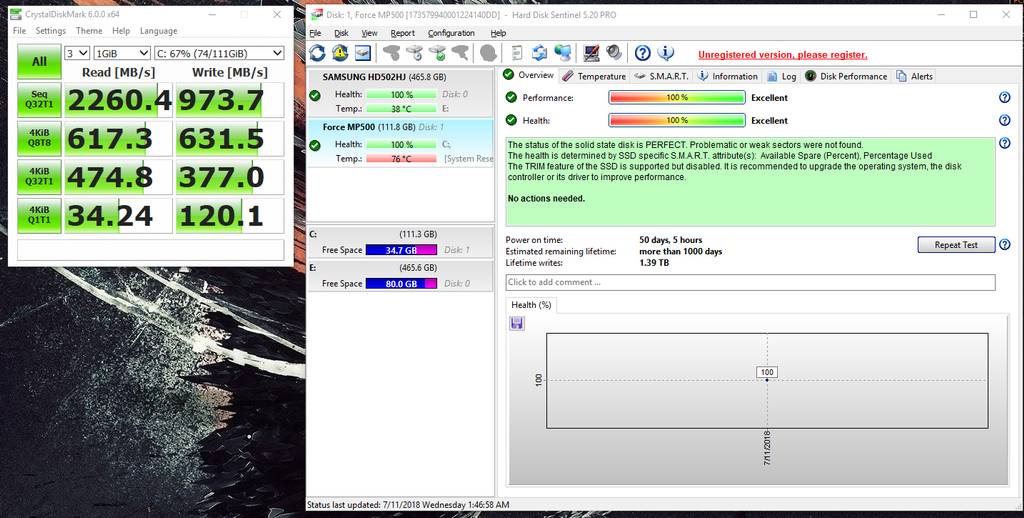Click the Unregistered version, please register link
1024x518 pixels.
(782, 55)
